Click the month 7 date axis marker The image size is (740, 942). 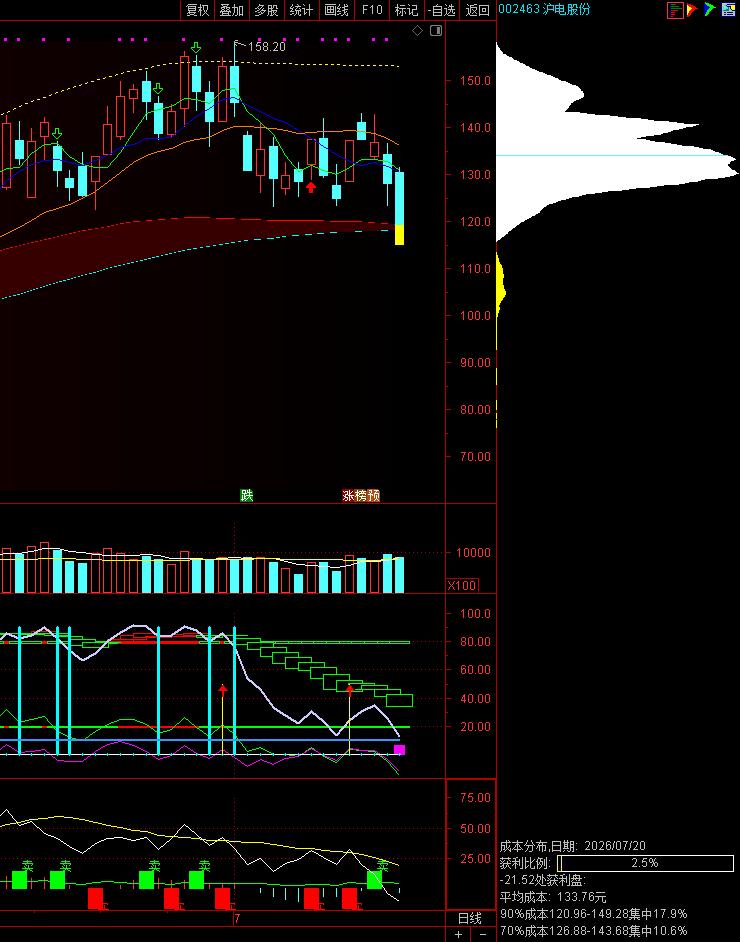pos(237,918)
